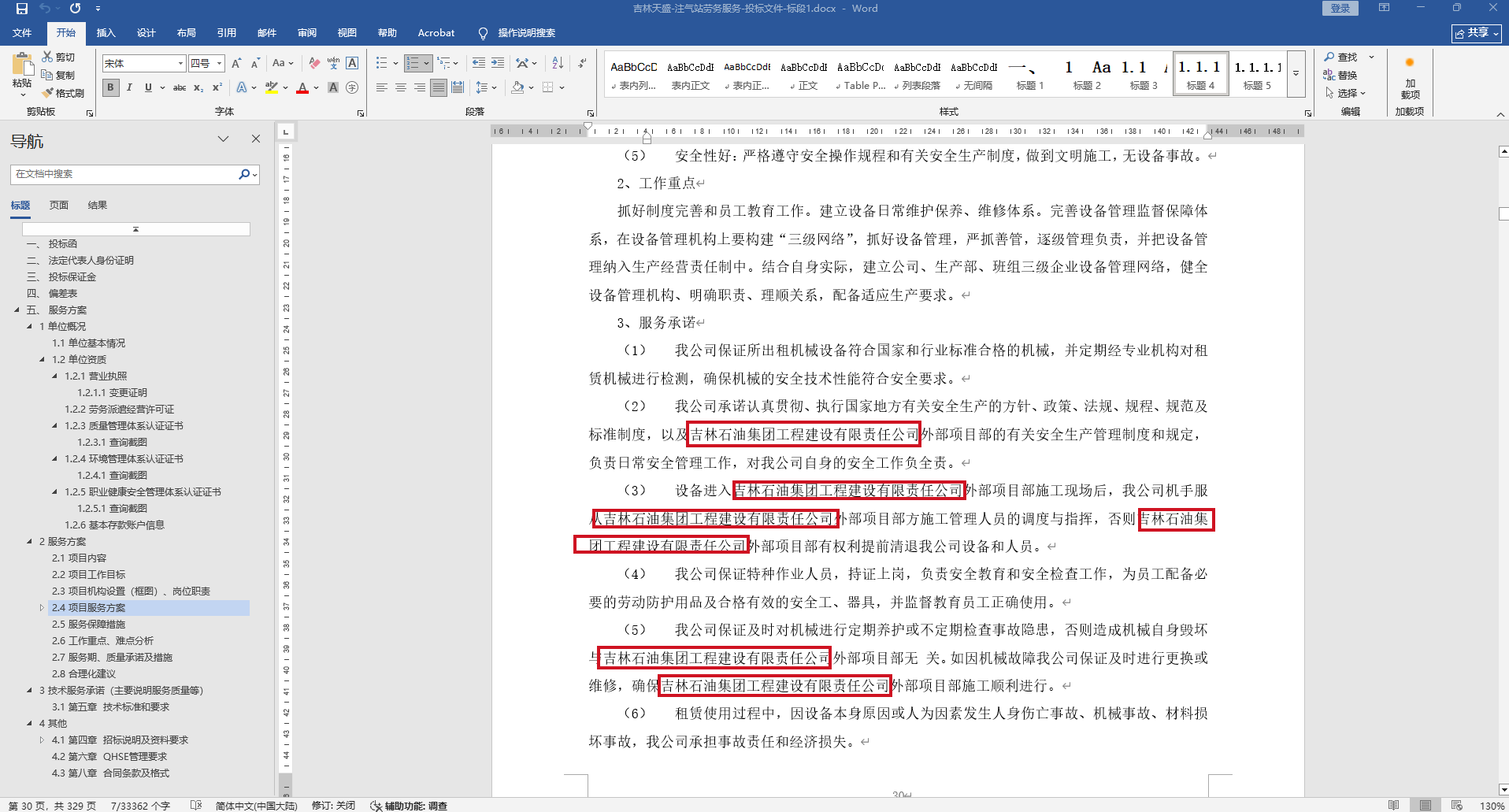The width and height of the screenshot is (1509, 812).
Task: Switch to read mode view in status bar
Action: pos(1393,805)
